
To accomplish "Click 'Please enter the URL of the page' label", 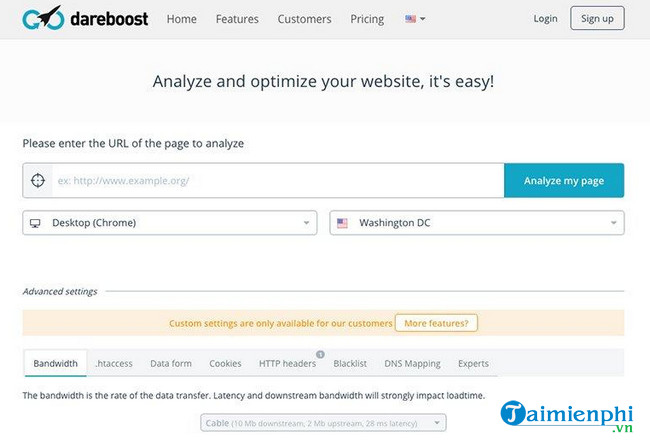I will click(x=133, y=143).
